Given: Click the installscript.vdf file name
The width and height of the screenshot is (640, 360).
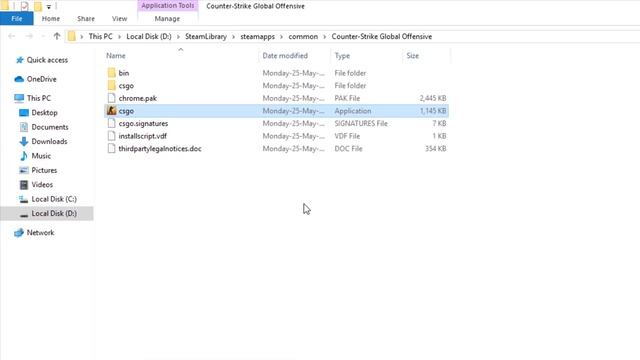Looking at the screenshot, I should [x=142, y=136].
